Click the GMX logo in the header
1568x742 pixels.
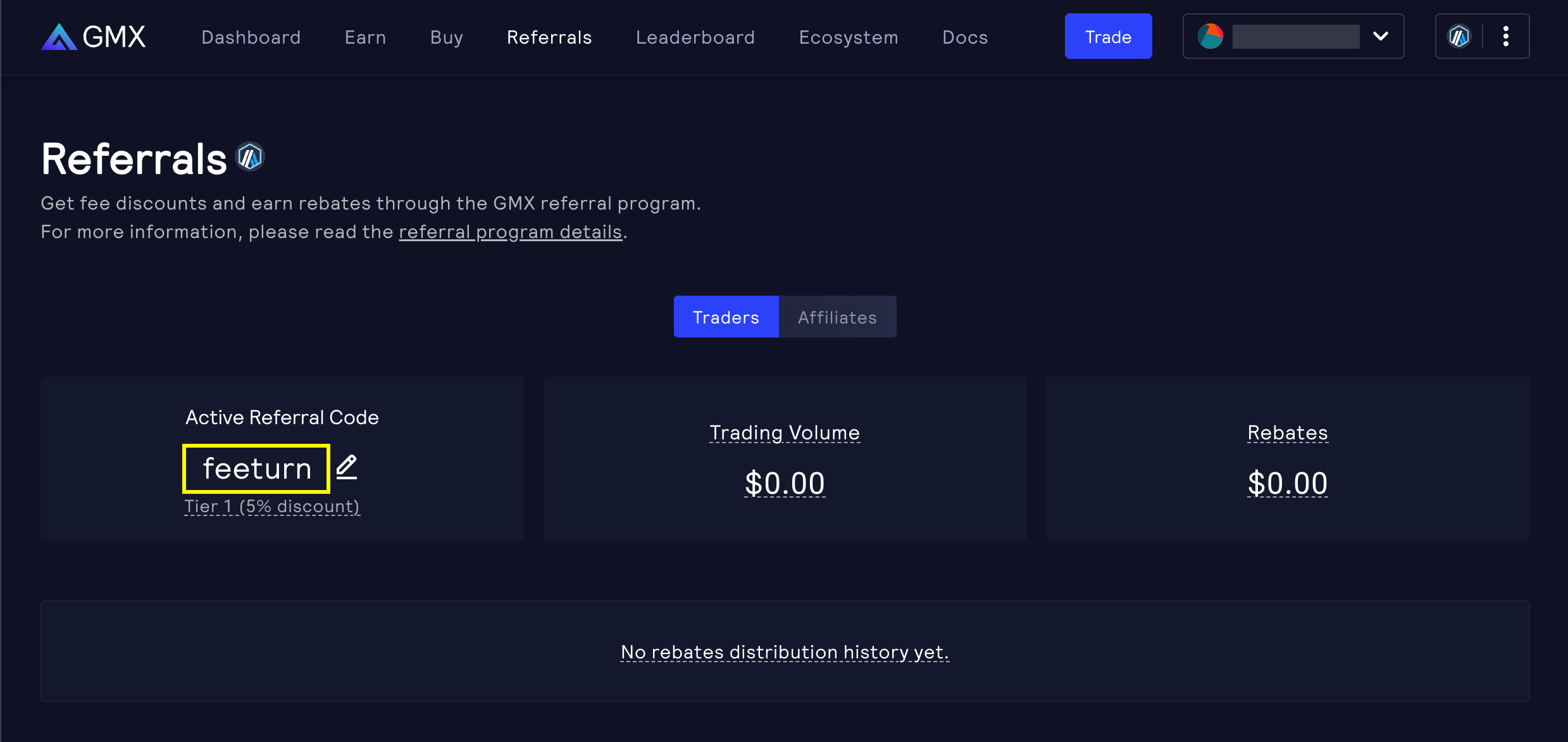(94, 37)
